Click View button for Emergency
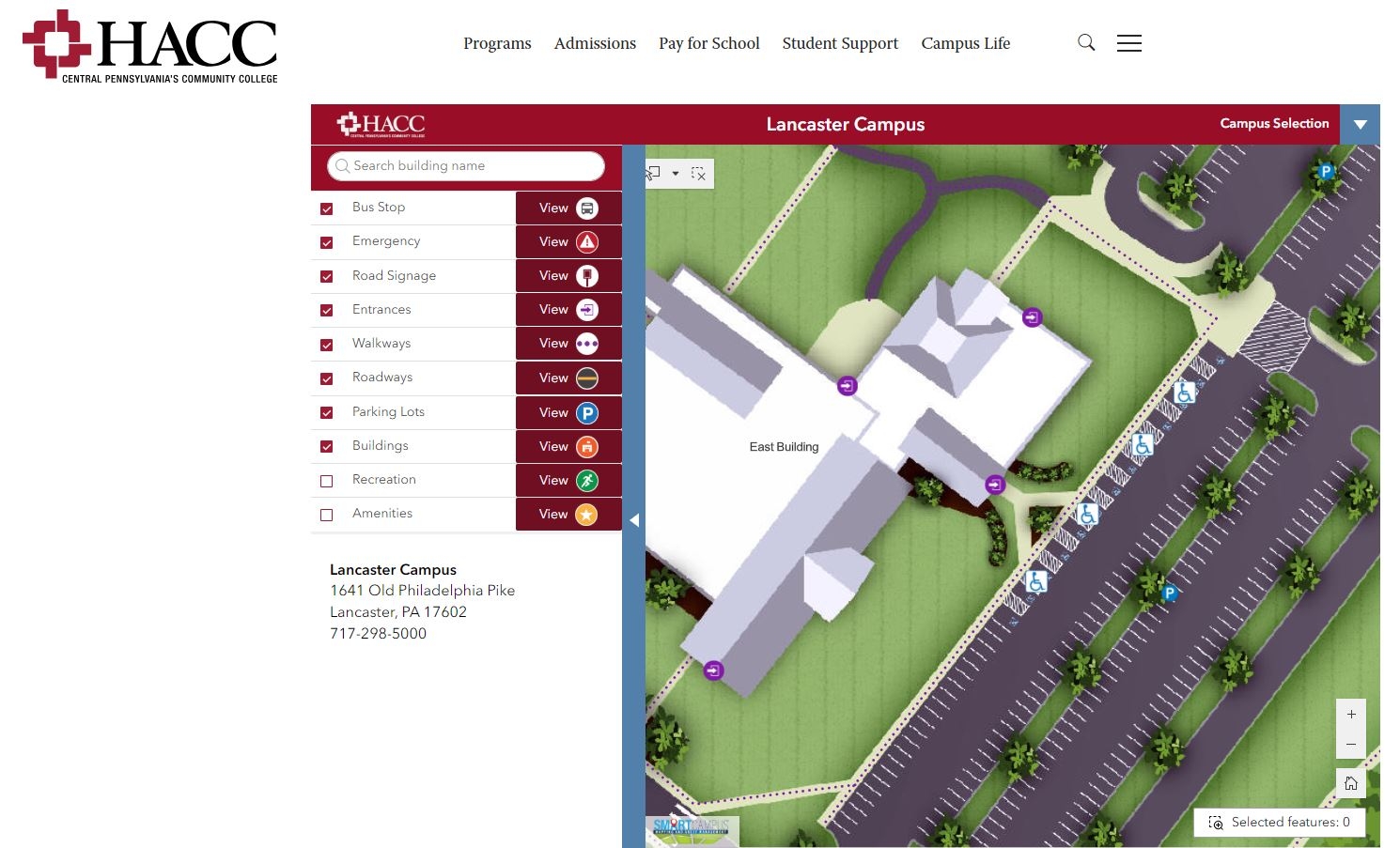The image size is (1400, 848). click(x=568, y=242)
